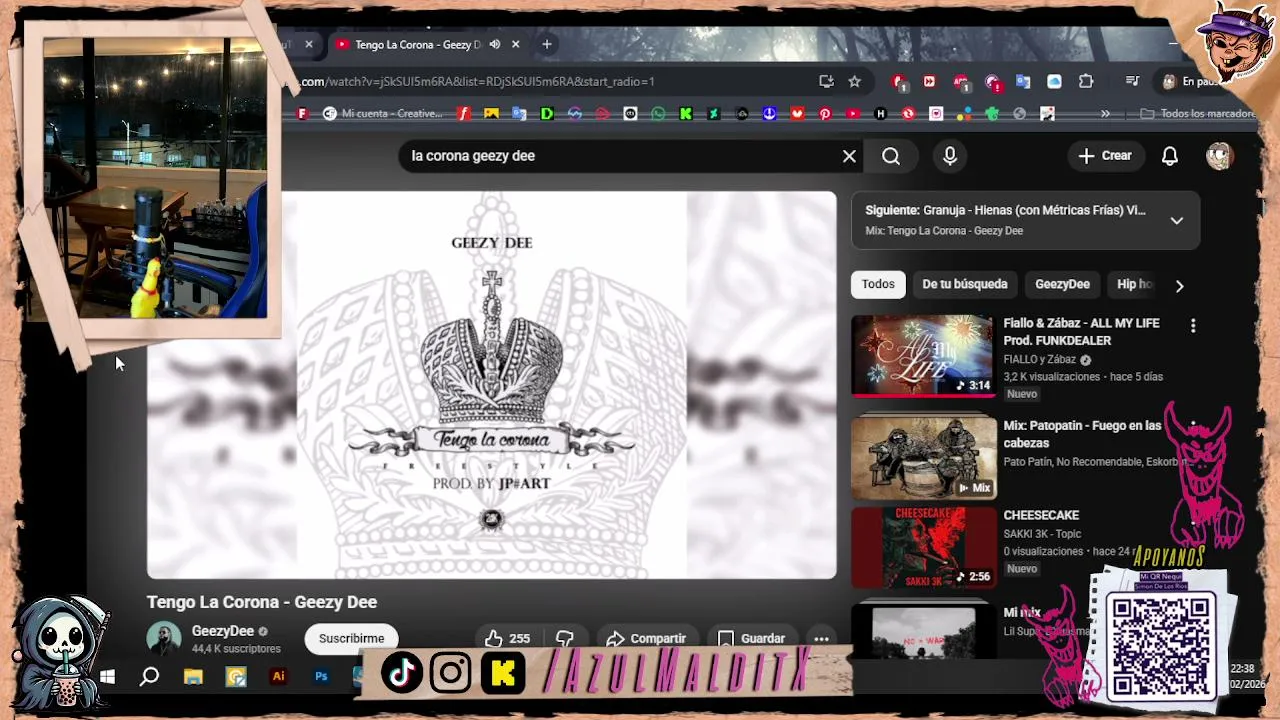
Task: Click the YouTube search magnifier button
Action: [891, 156]
